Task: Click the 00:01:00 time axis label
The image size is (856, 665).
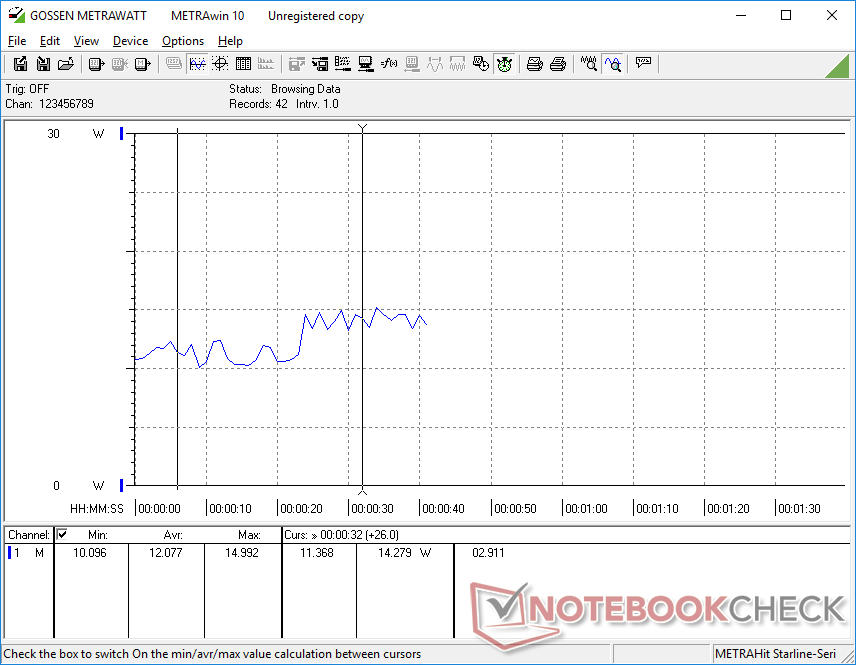Action: (x=586, y=509)
